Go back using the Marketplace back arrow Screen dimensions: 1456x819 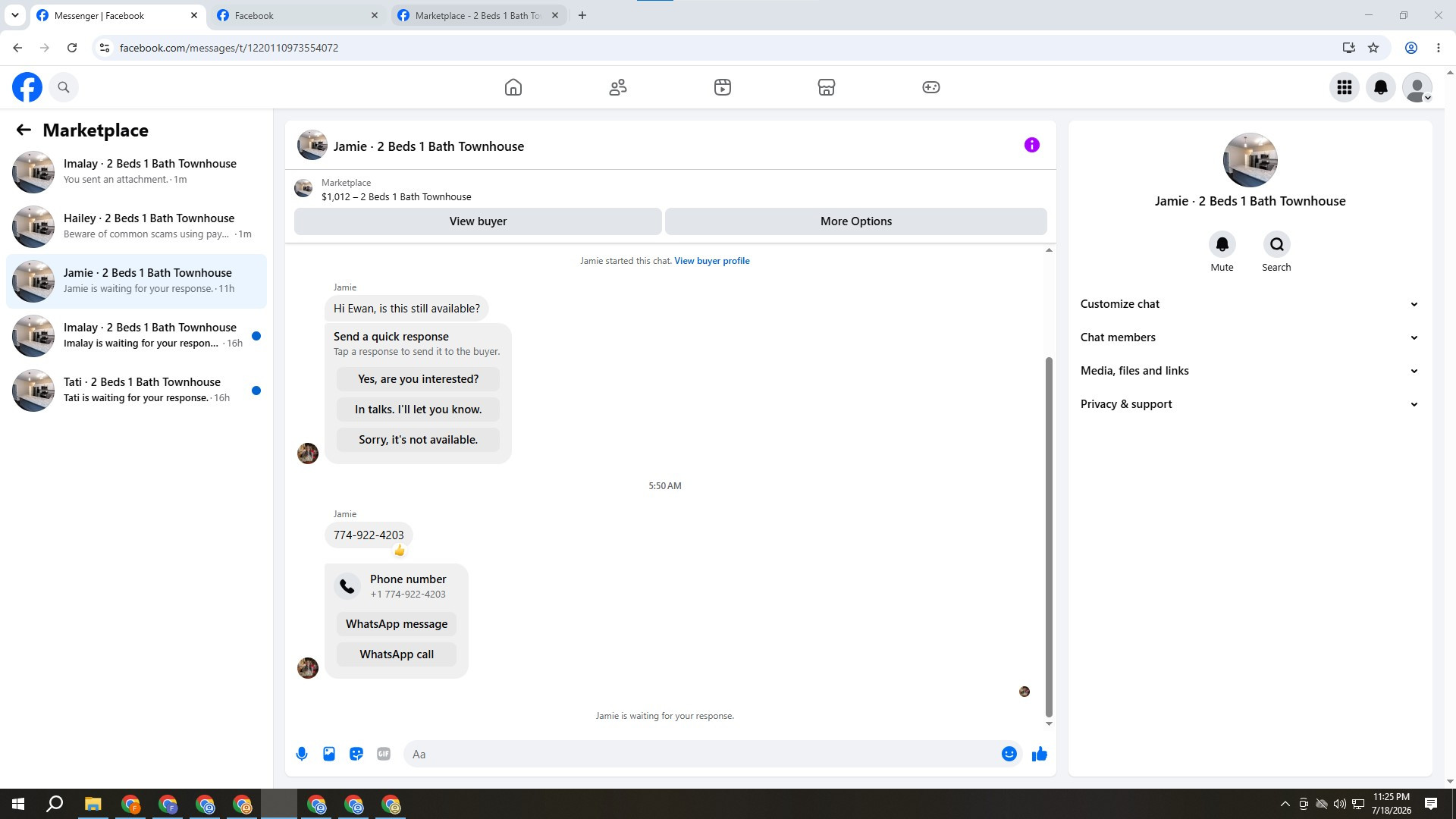tap(24, 130)
